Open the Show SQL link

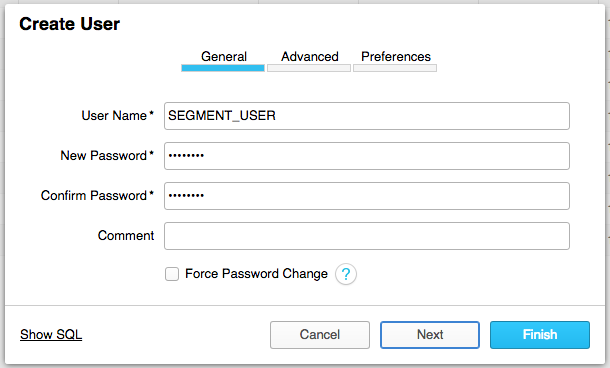(x=51, y=335)
